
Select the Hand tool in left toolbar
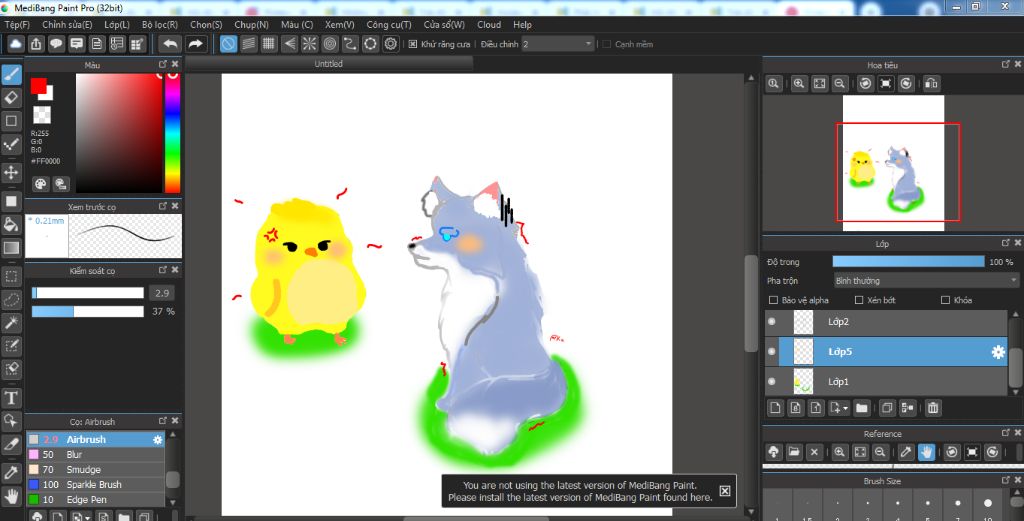point(11,496)
